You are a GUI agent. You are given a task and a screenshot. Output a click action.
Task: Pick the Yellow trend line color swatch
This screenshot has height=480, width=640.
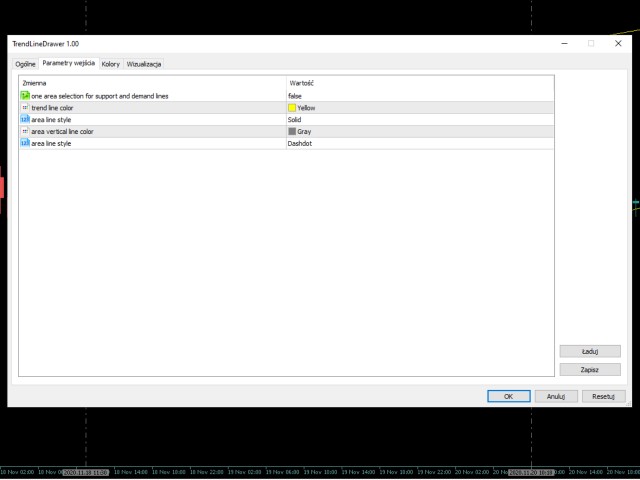(x=292, y=108)
